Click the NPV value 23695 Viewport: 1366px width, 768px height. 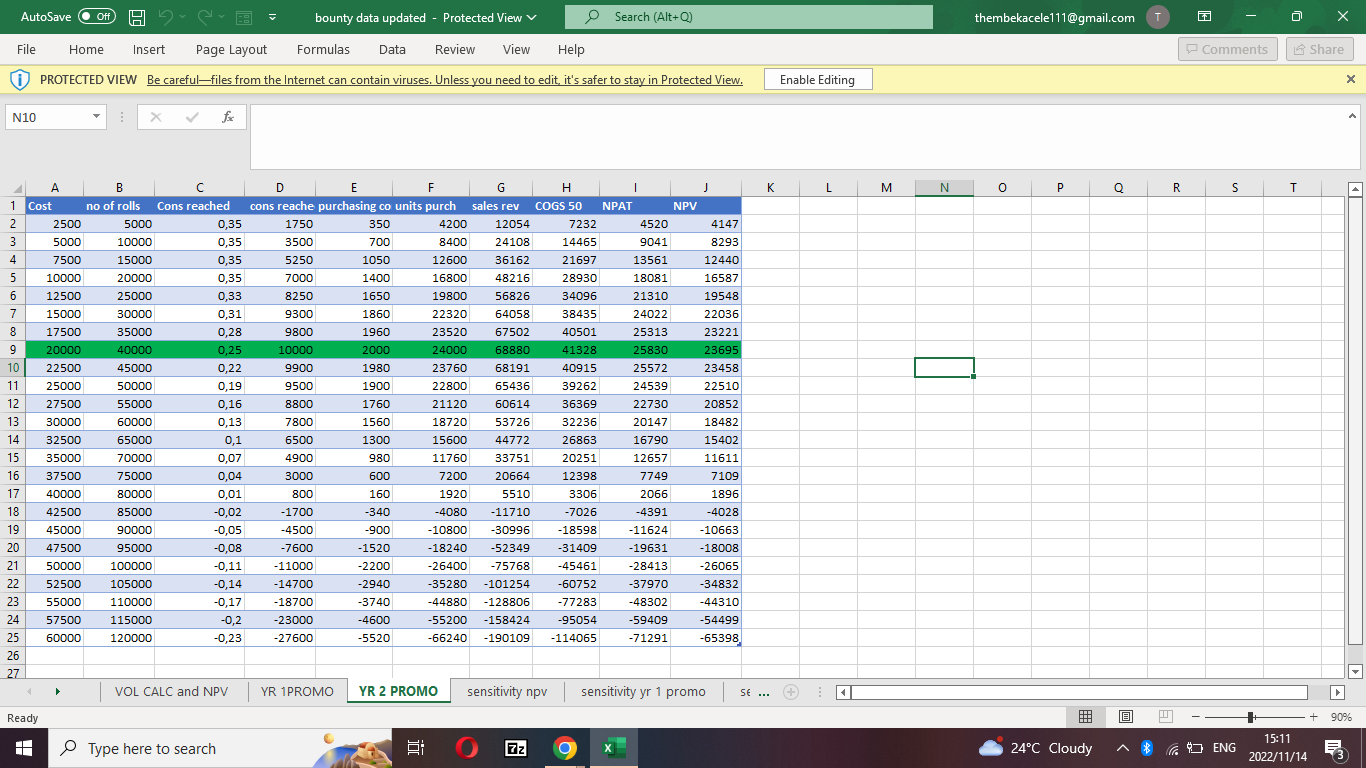(706, 350)
